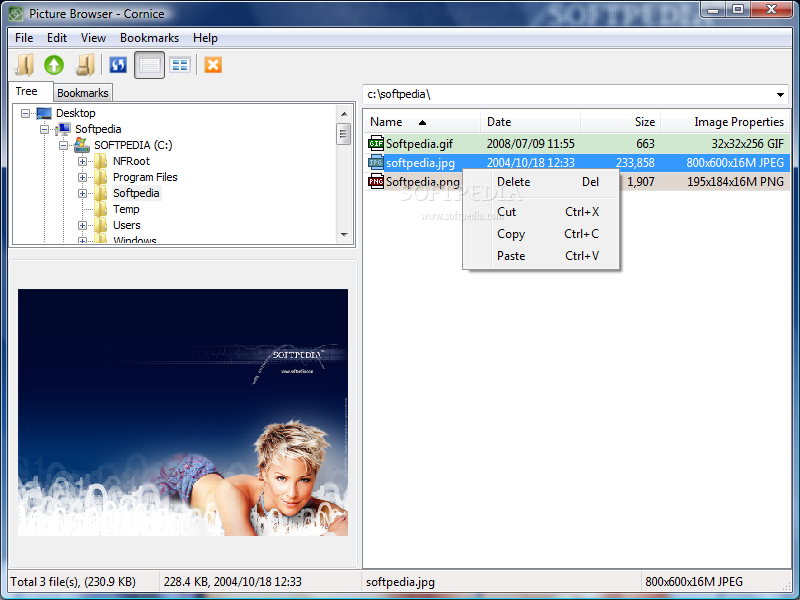This screenshot has width=800, height=600.
Task: Click the Cornice app icon in title bar
Action: tap(16, 14)
